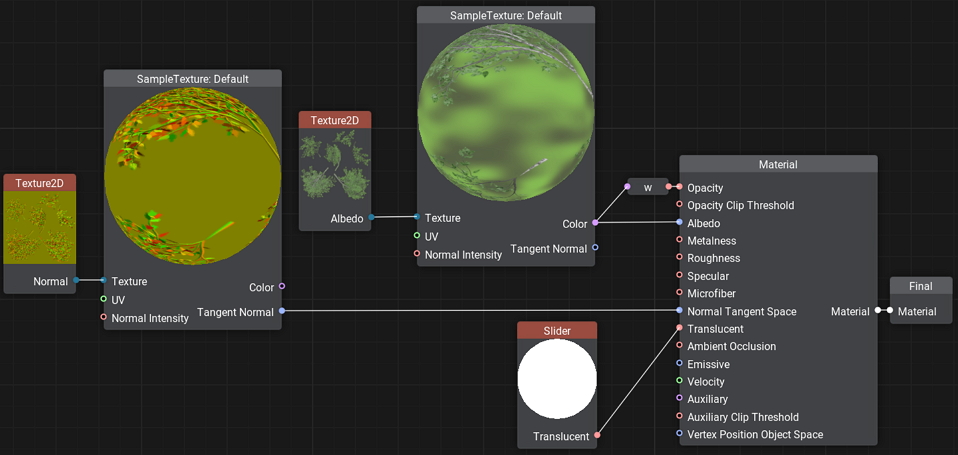This screenshot has width=958, height=455.
Task: Click the Auxiliary Clip Threshold port
Action: click(x=680, y=417)
